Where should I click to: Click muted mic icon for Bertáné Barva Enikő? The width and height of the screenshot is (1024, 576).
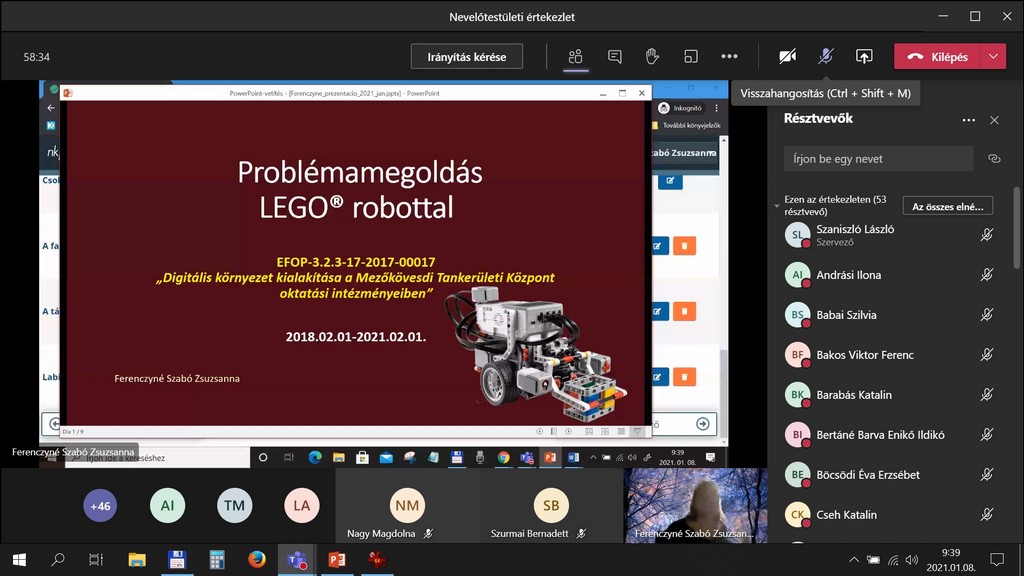tap(987, 434)
